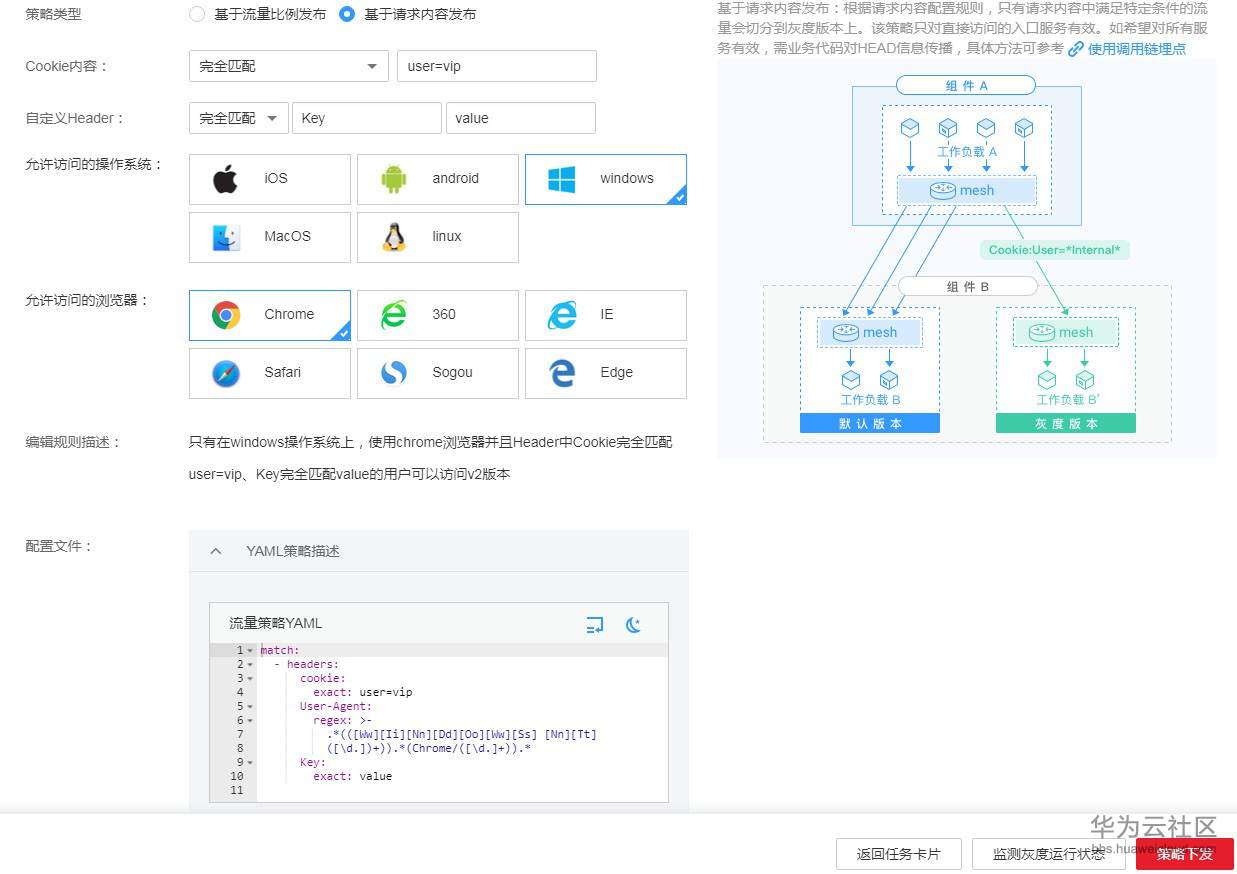Click 'exact: value' line in YAML

click(352, 776)
